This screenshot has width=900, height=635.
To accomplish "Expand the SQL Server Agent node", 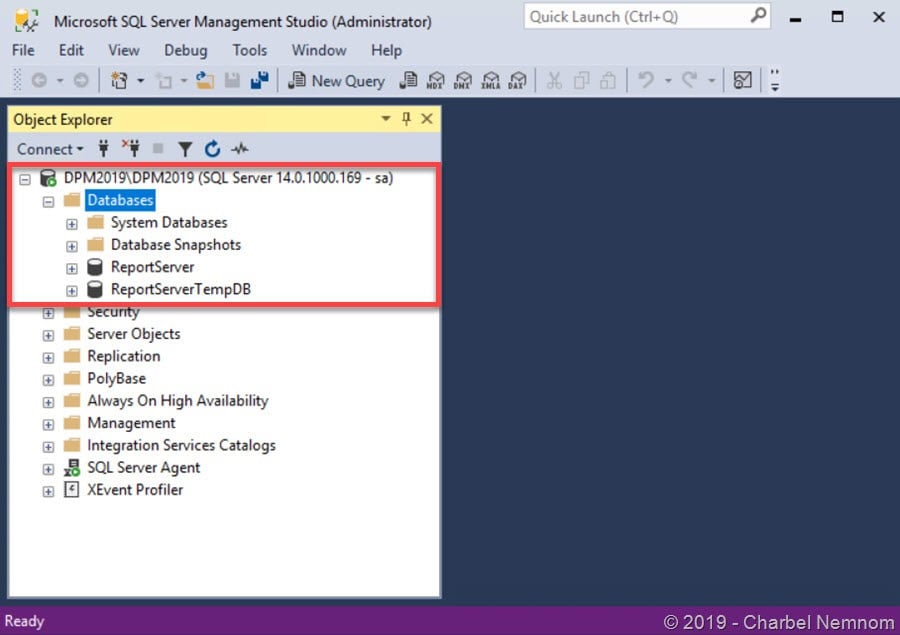I will (48, 469).
